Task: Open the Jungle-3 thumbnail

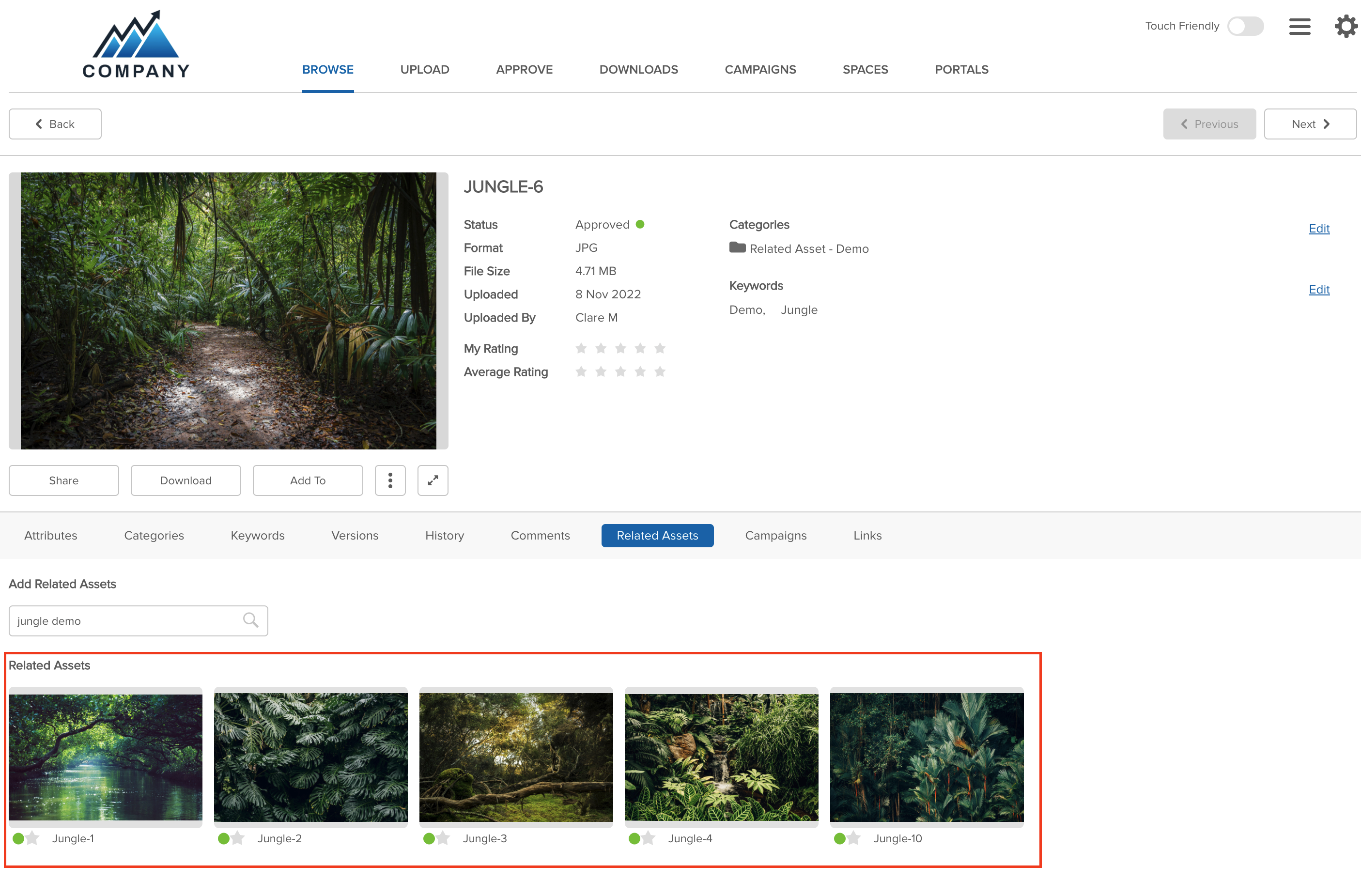Action: (516, 757)
